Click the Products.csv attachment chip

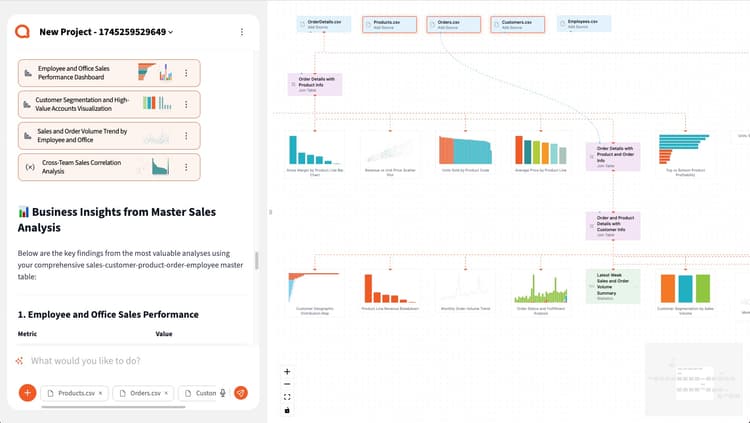tap(75, 393)
